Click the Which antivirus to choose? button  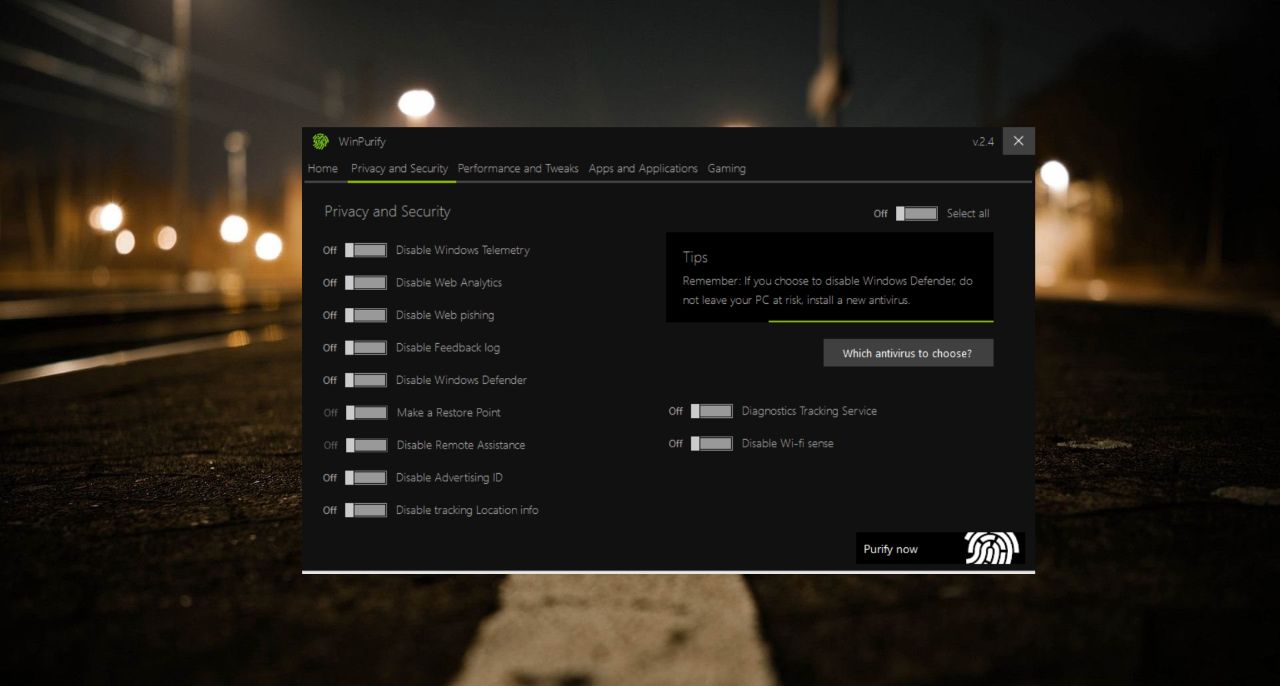coord(908,353)
